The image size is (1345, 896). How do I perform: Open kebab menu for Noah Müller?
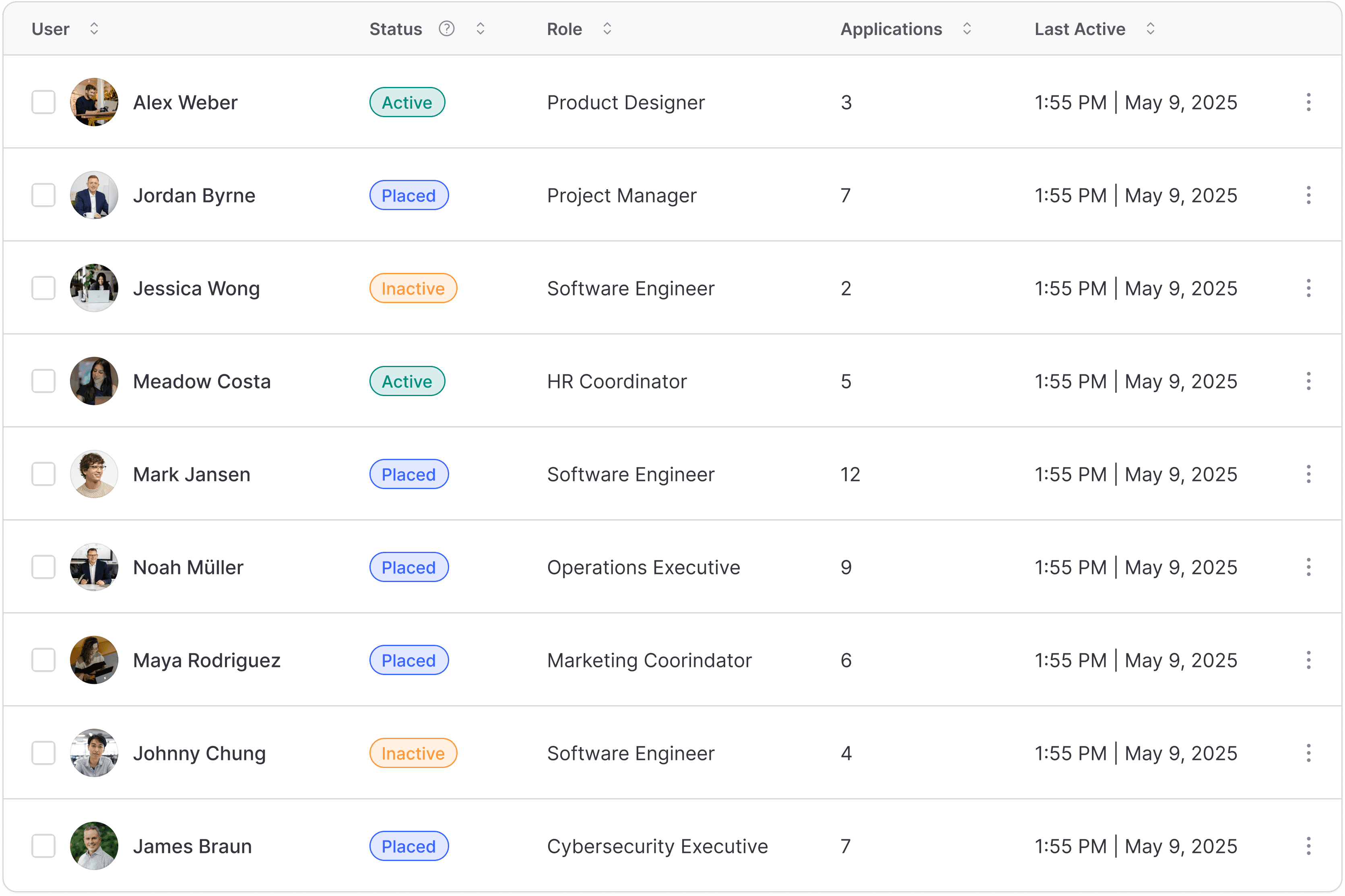tap(1308, 567)
